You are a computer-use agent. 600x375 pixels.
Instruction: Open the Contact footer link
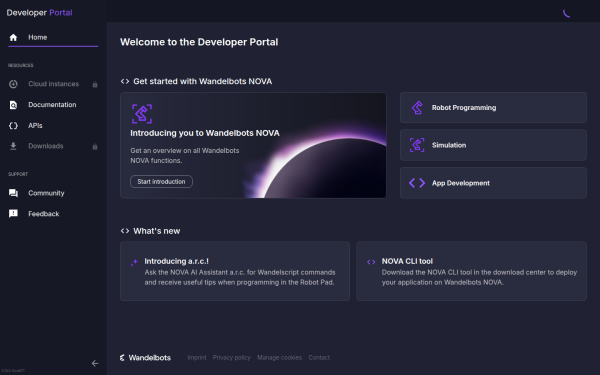click(319, 357)
